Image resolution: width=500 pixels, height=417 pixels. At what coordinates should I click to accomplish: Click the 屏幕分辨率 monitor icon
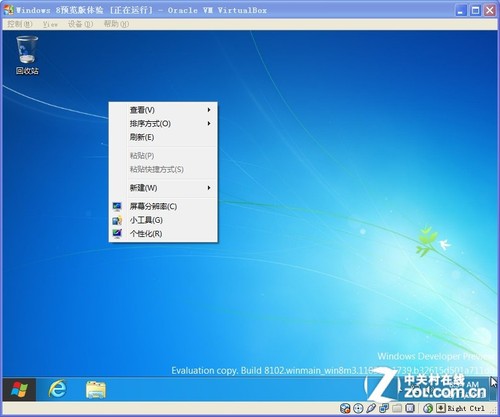tap(117, 206)
